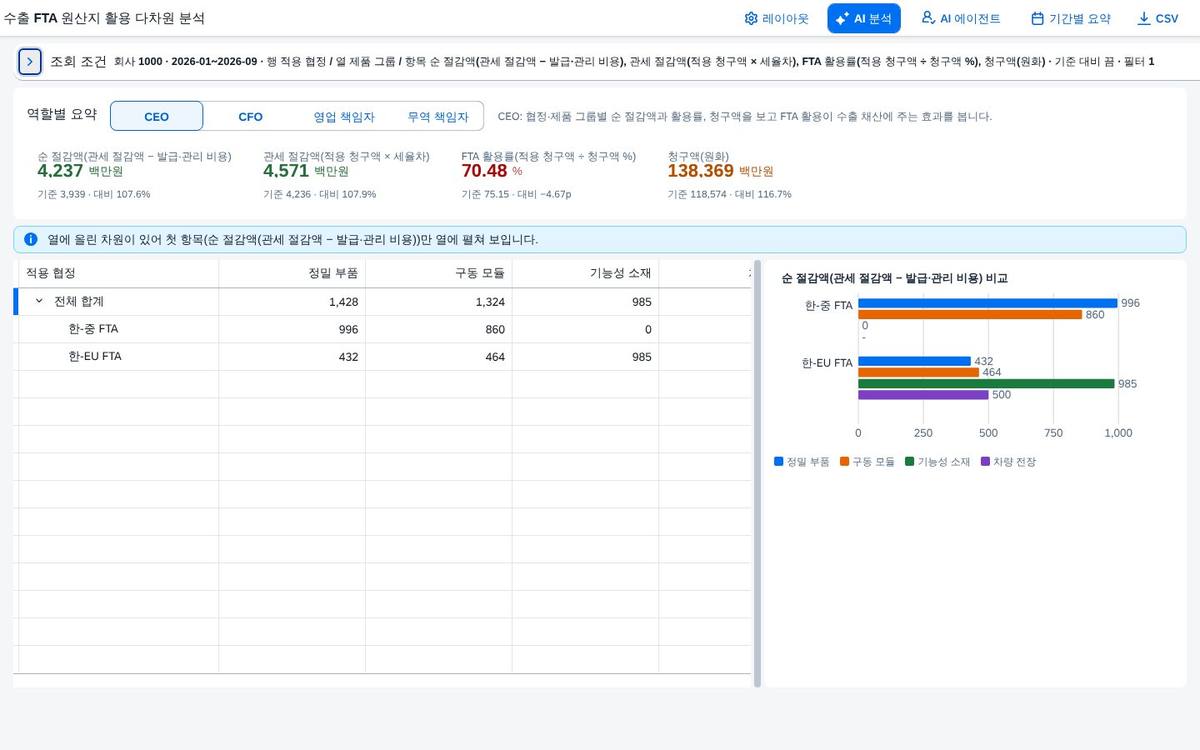Expand the 조회 조건 filter panel
1200x750 pixels.
(30, 61)
